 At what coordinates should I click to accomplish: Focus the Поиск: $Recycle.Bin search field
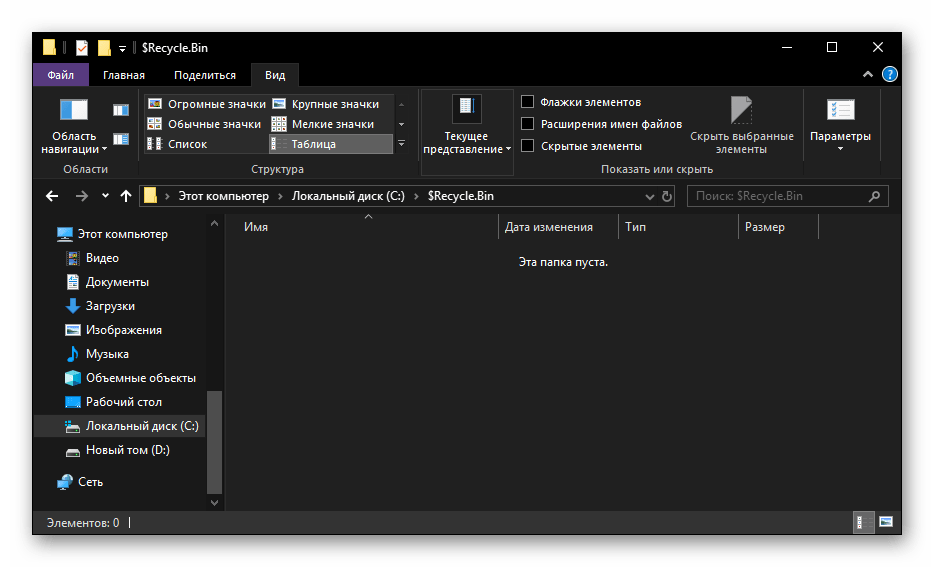coord(787,196)
